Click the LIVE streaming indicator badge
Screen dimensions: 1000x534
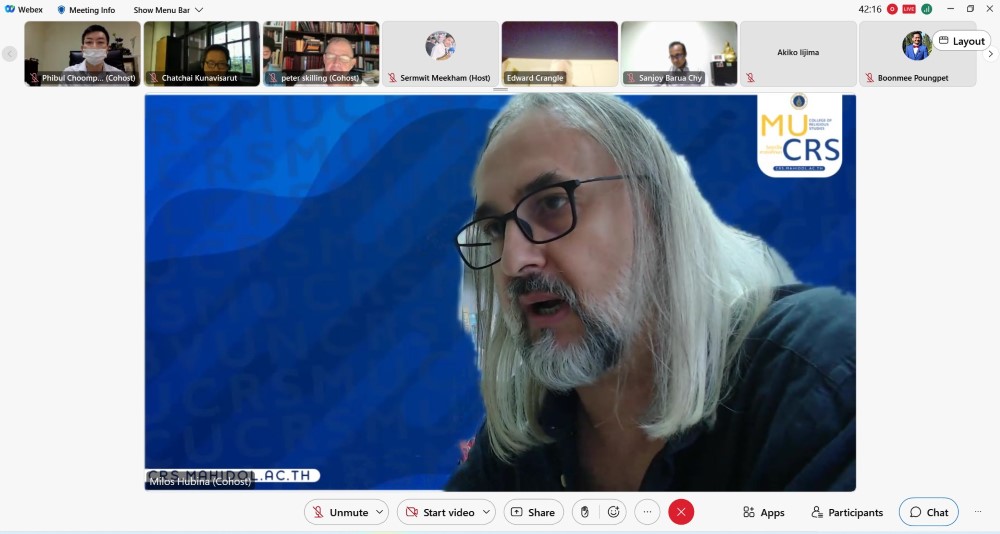click(x=909, y=9)
